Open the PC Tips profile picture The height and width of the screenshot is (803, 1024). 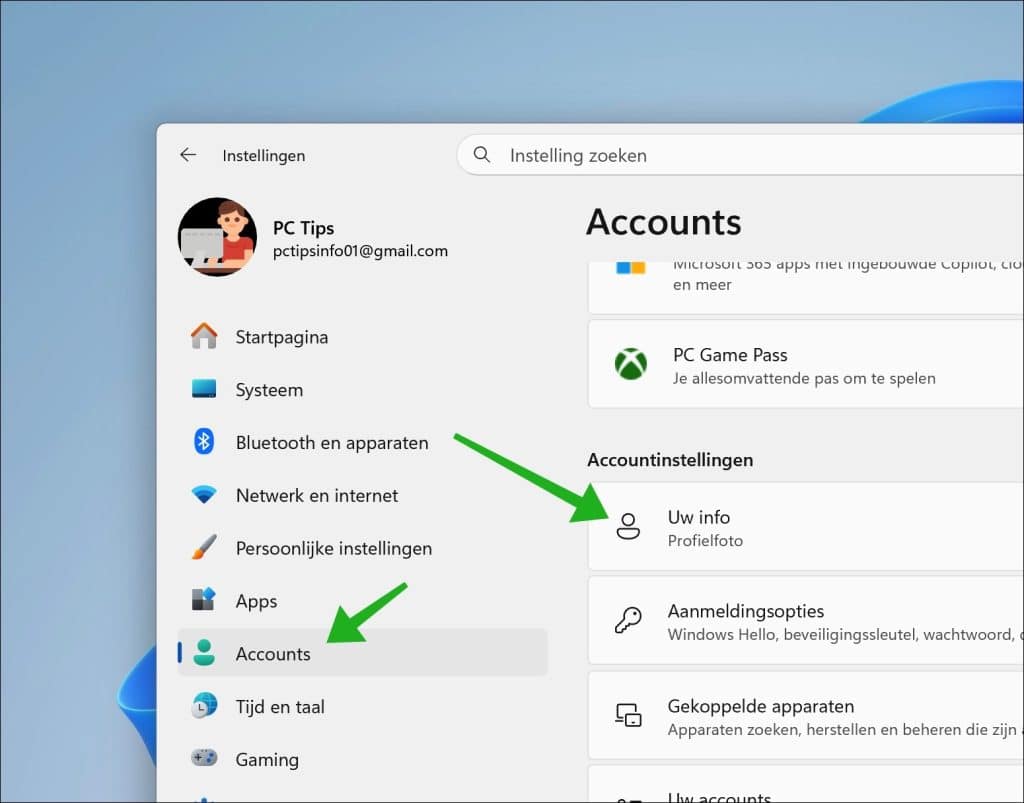pyautogui.click(x=217, y=237)
